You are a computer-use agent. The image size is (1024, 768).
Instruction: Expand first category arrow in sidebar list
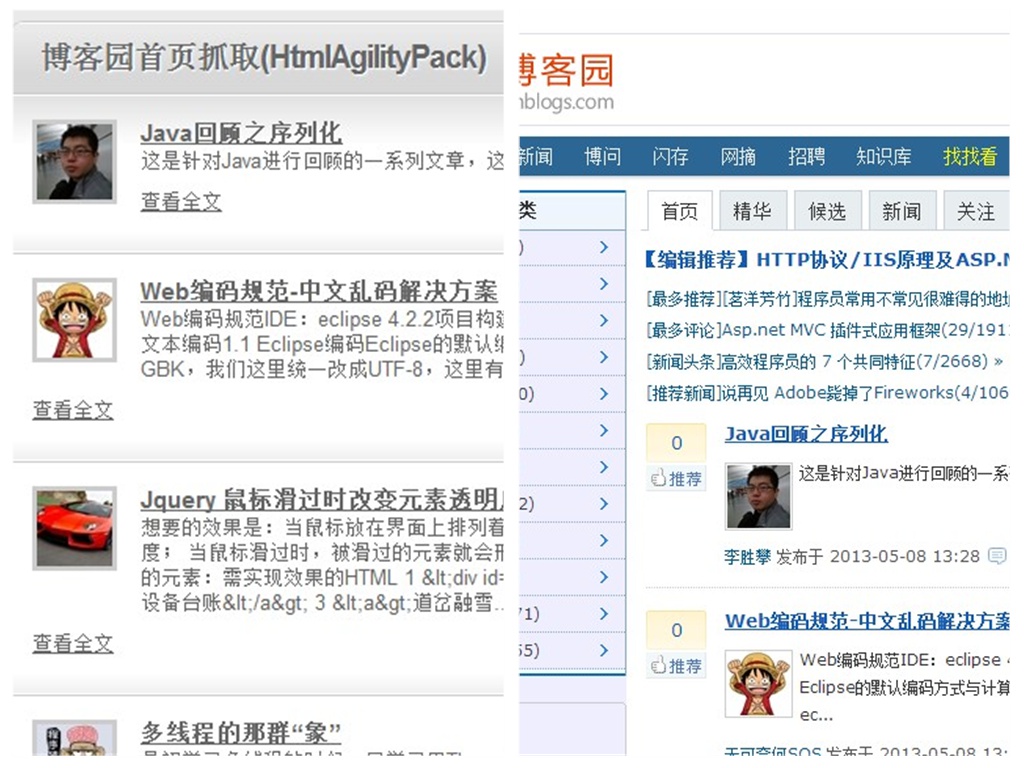(604, 247)
